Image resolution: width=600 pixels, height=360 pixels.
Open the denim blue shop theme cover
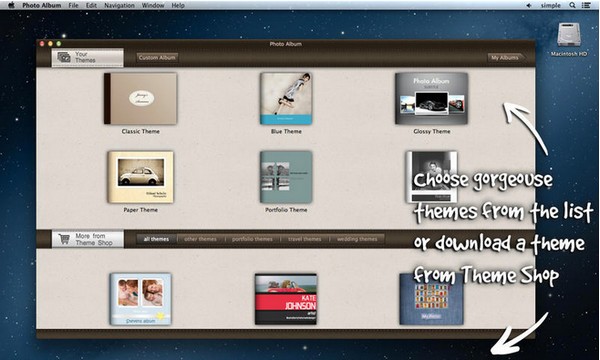(431, 299)
